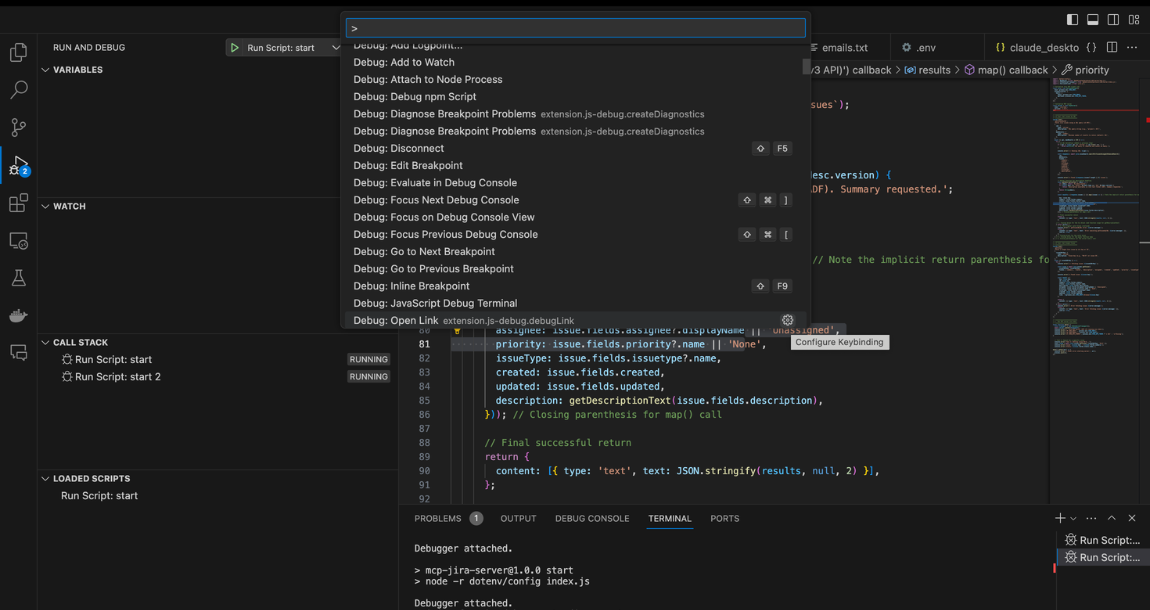1150x610 pixels.
Task: Open the emails.txt editor tab
Action: [844, 47]
